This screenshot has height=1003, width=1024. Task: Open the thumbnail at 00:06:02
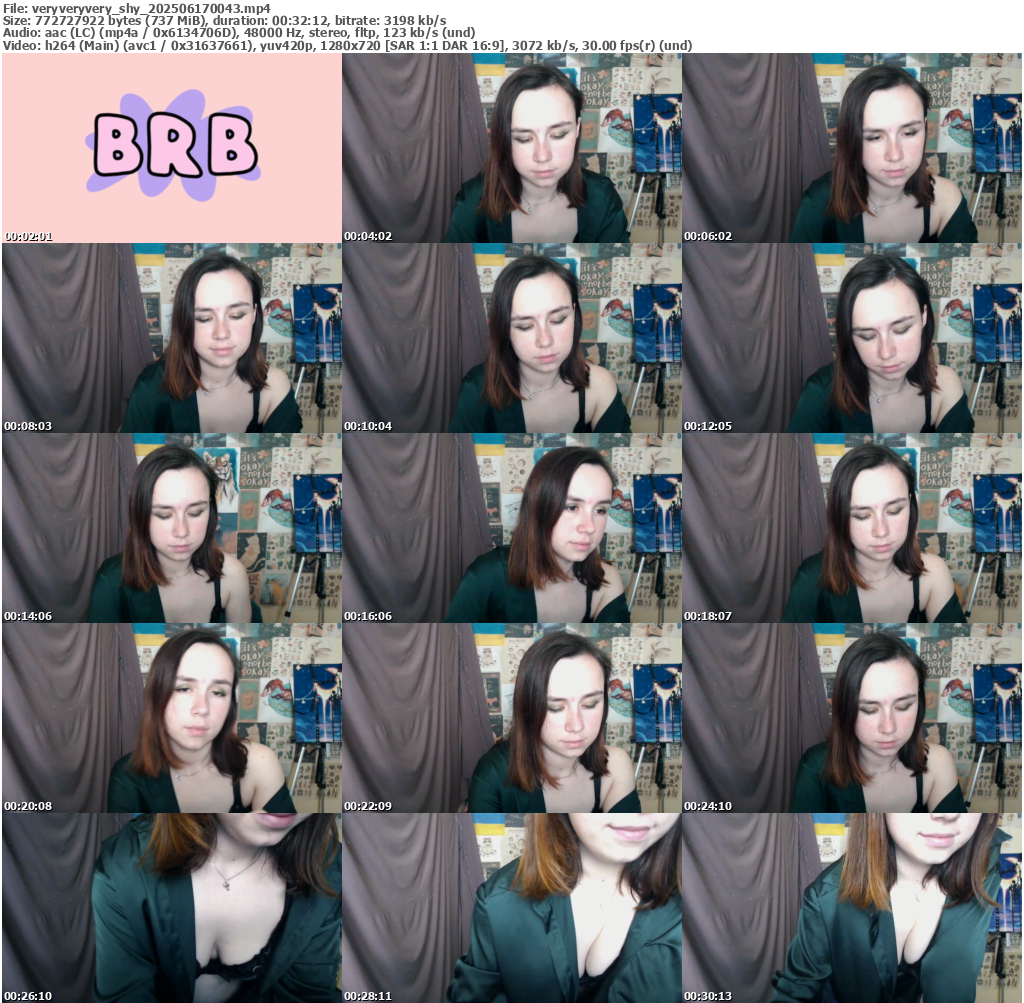click(x=851, y=148)
